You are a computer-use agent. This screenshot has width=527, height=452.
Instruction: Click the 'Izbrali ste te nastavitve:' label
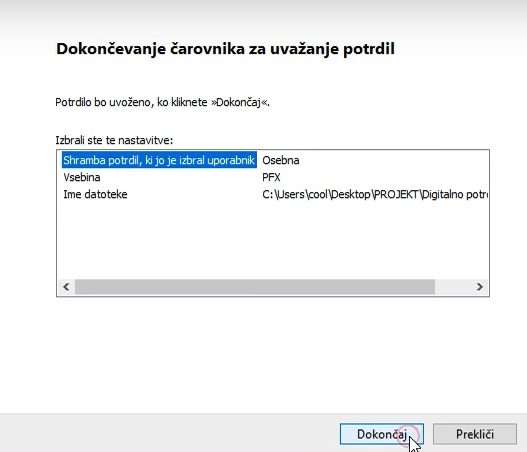114,140
